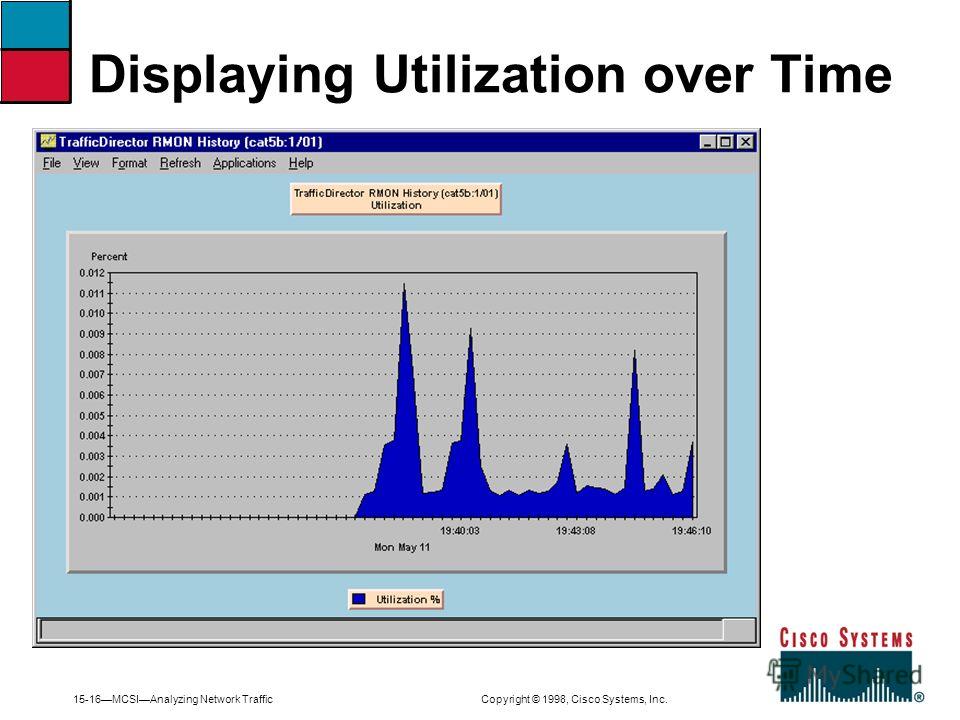The height and width of the screenshot is (720, 960).
Task: Click the Copyright 1998 Cisco Systems footer text
Action: point(574,699)
